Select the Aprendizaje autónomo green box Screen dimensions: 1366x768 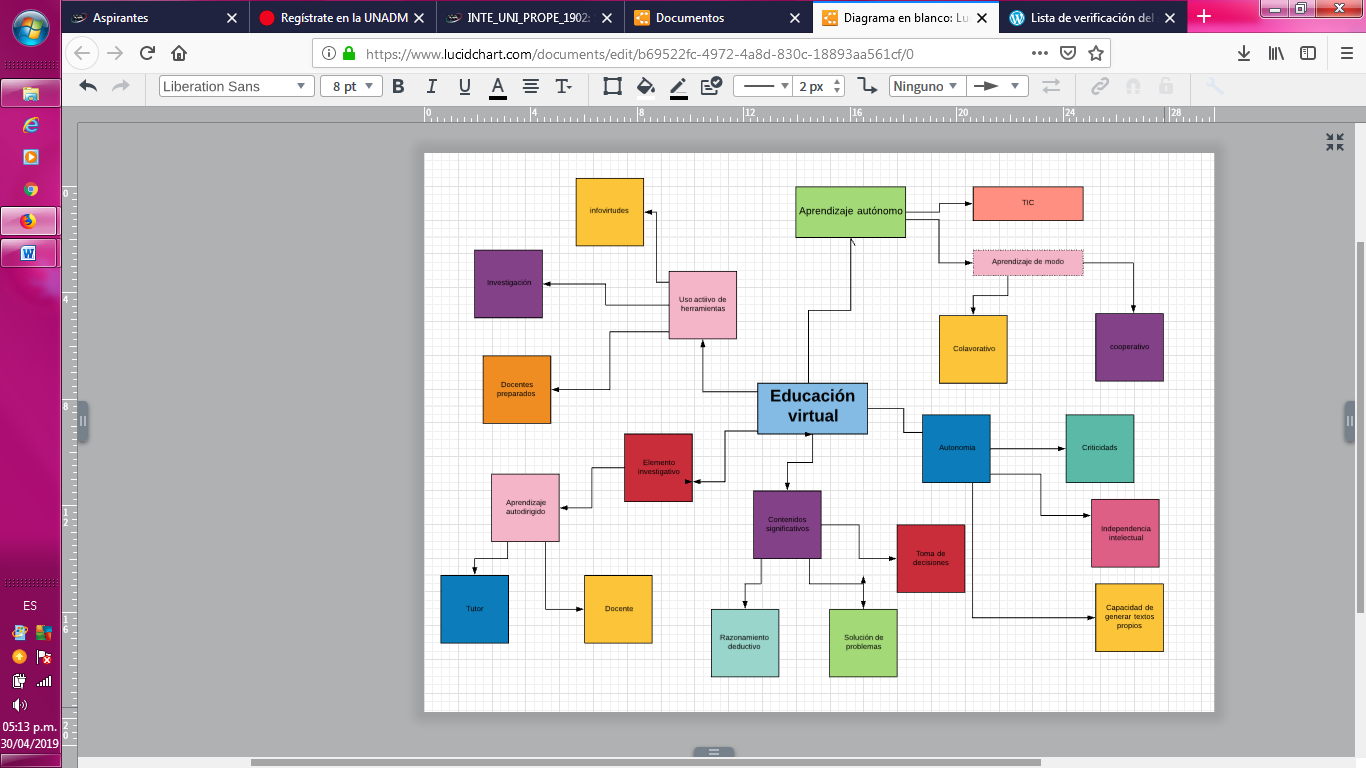pos(850,211)
